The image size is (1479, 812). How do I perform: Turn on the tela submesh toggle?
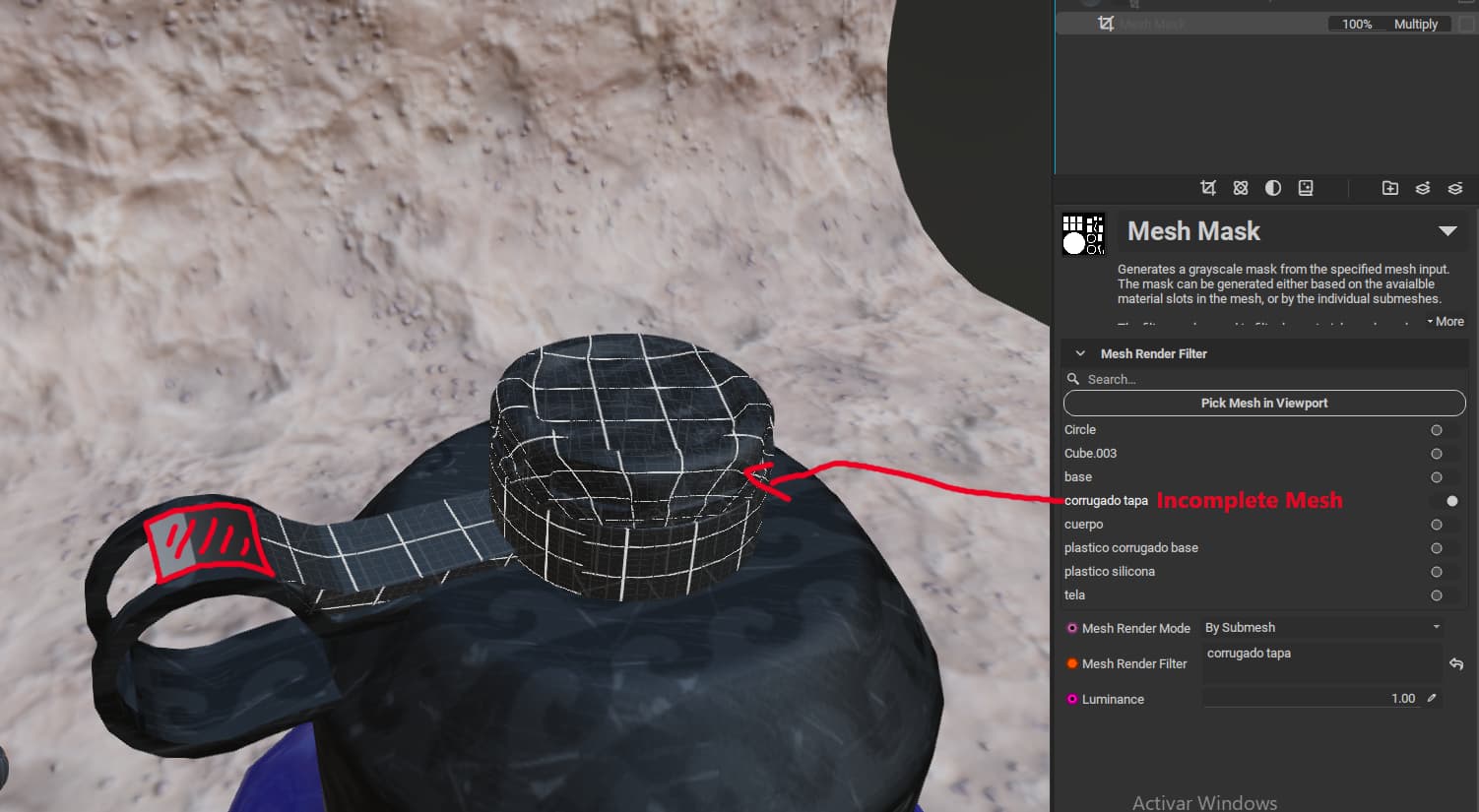click(1437, 595)
